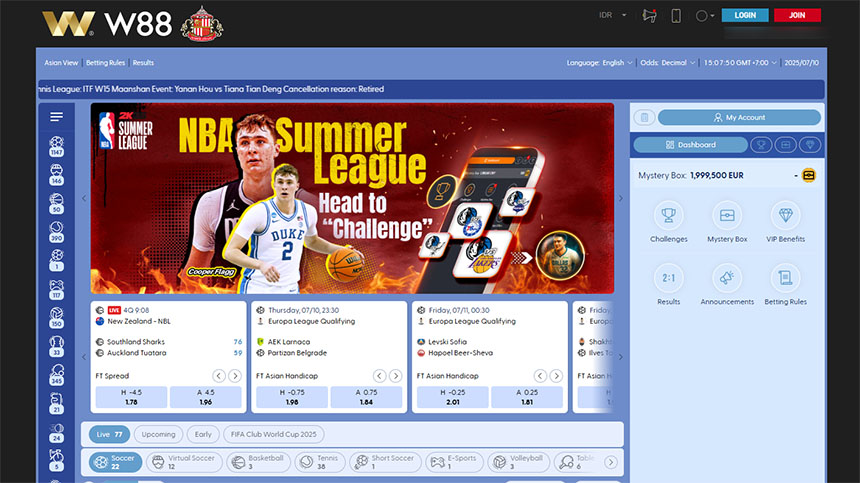Image resolution: width=860 pixels, height=483 pixels.
Task: Open the Challenges trophy shortcut
Action: pyautogui.click(x=669, y=222)
